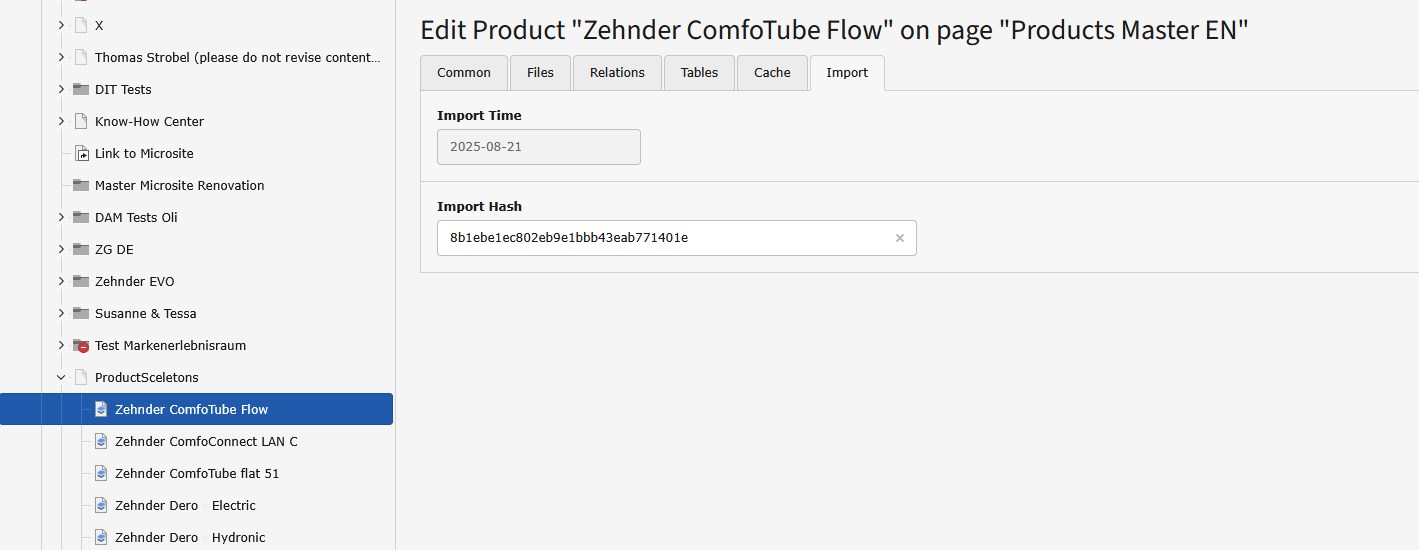Click the Know-How Center page icon
Viewport: 1419px width, 550px height.
(x=81, y=121)
